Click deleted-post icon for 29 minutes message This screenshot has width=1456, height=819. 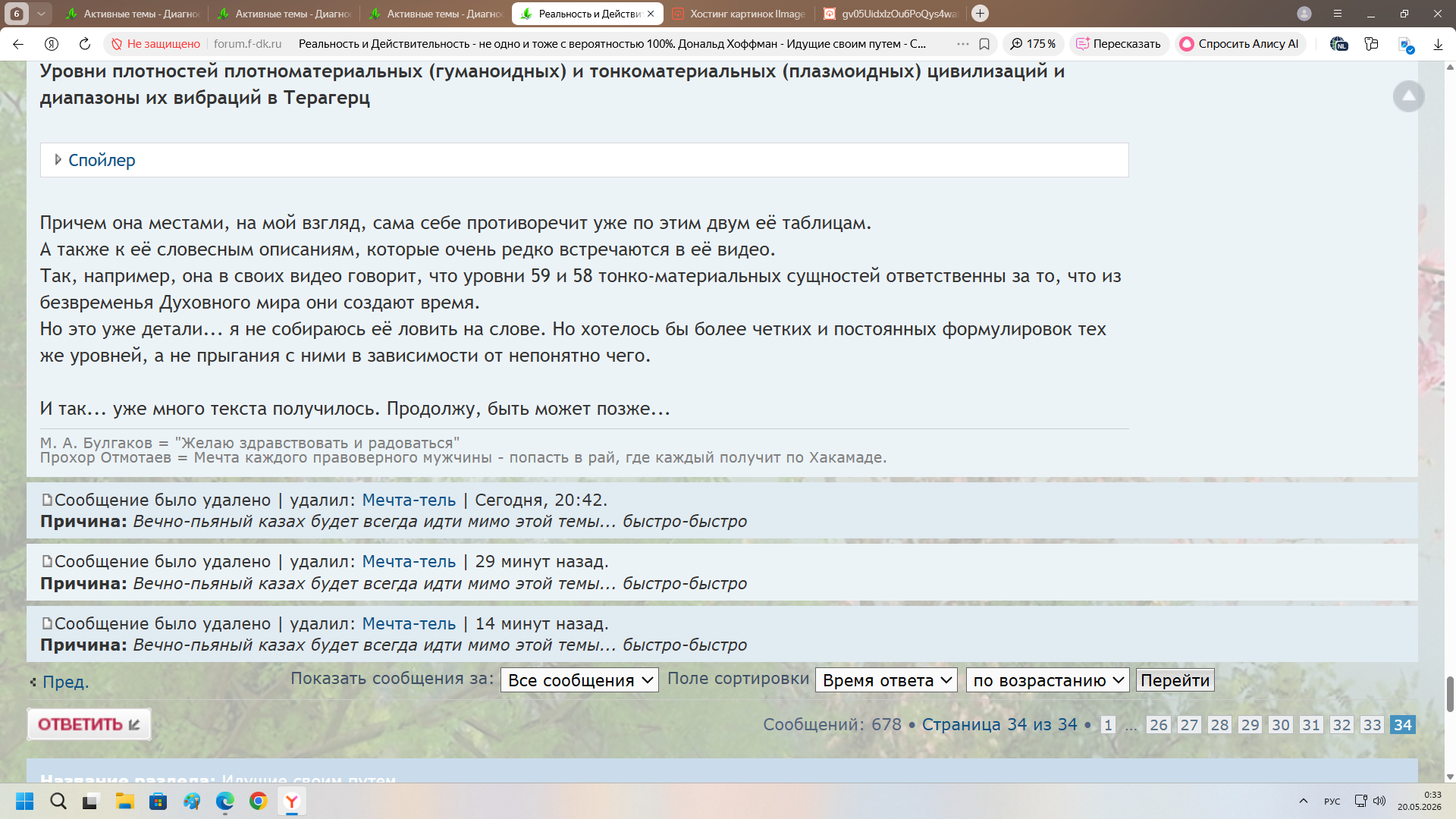47,561
